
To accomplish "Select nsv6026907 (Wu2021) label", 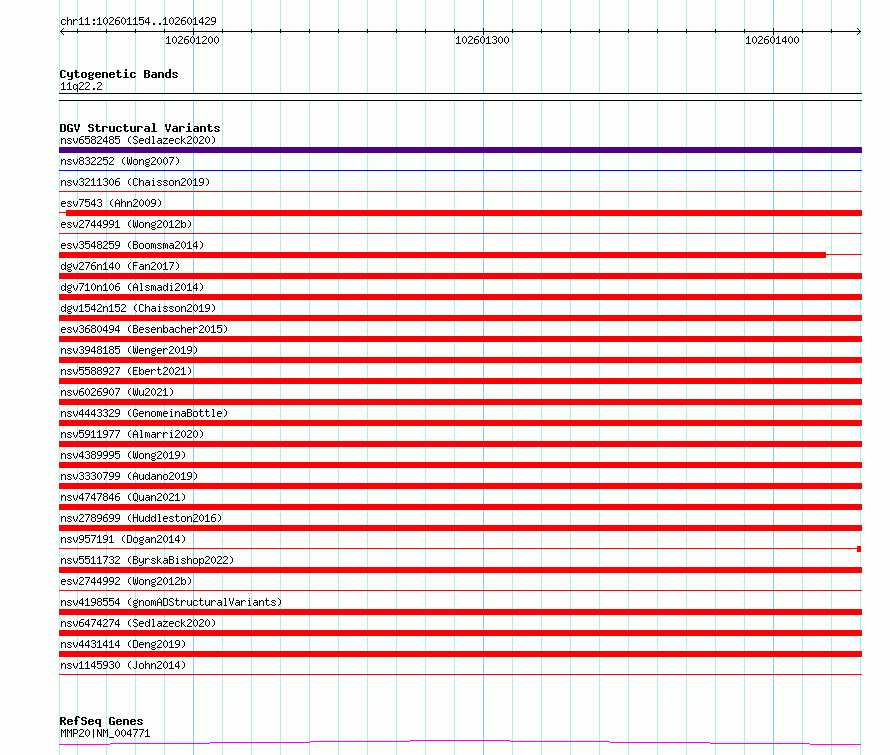I will tap(117, 392).
